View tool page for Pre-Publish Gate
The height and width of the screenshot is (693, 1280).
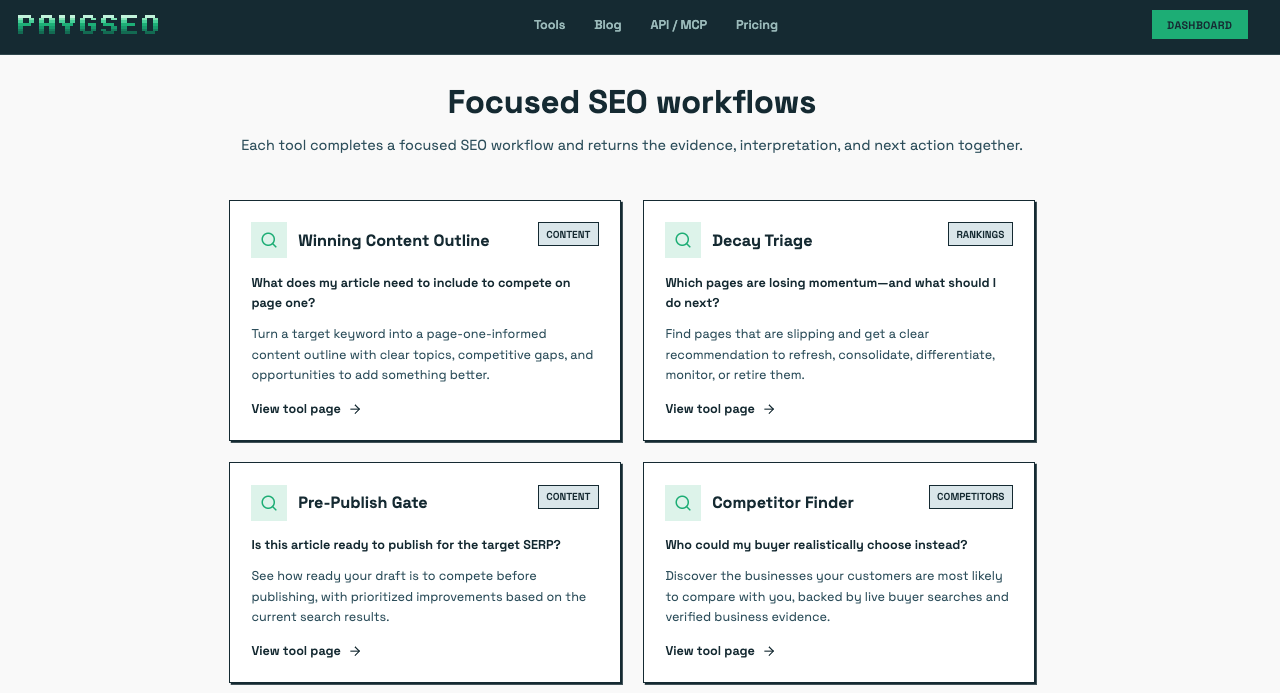306,651
